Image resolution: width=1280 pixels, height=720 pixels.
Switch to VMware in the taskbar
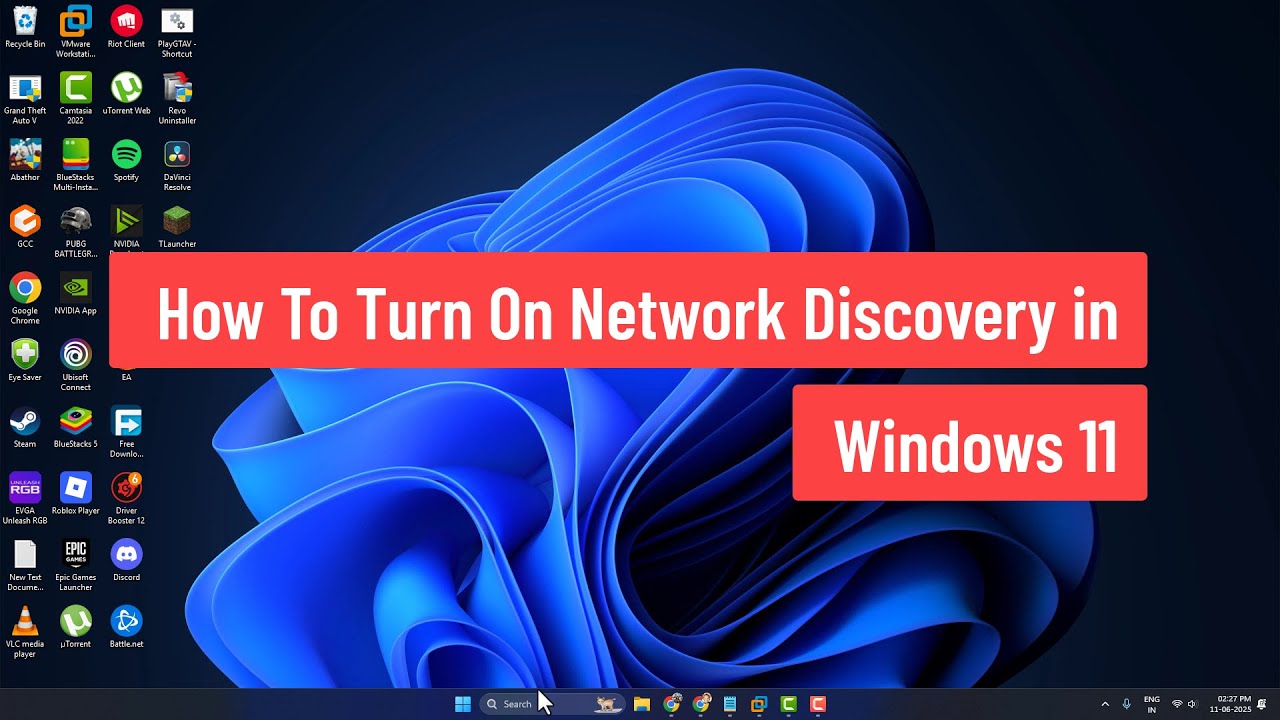click(x=759, y=704)
